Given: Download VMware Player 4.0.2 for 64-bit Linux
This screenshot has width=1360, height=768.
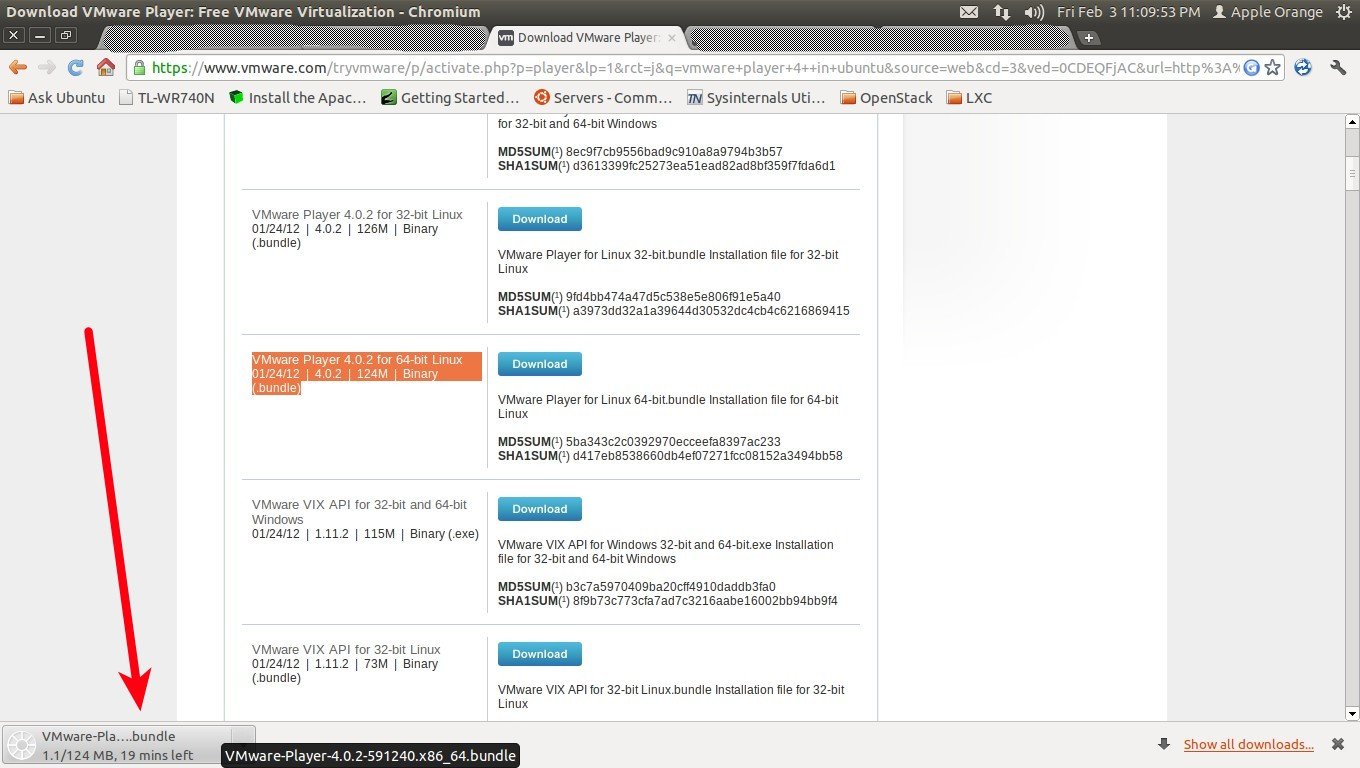Looking at the screenshot, I should click(540, 364).
